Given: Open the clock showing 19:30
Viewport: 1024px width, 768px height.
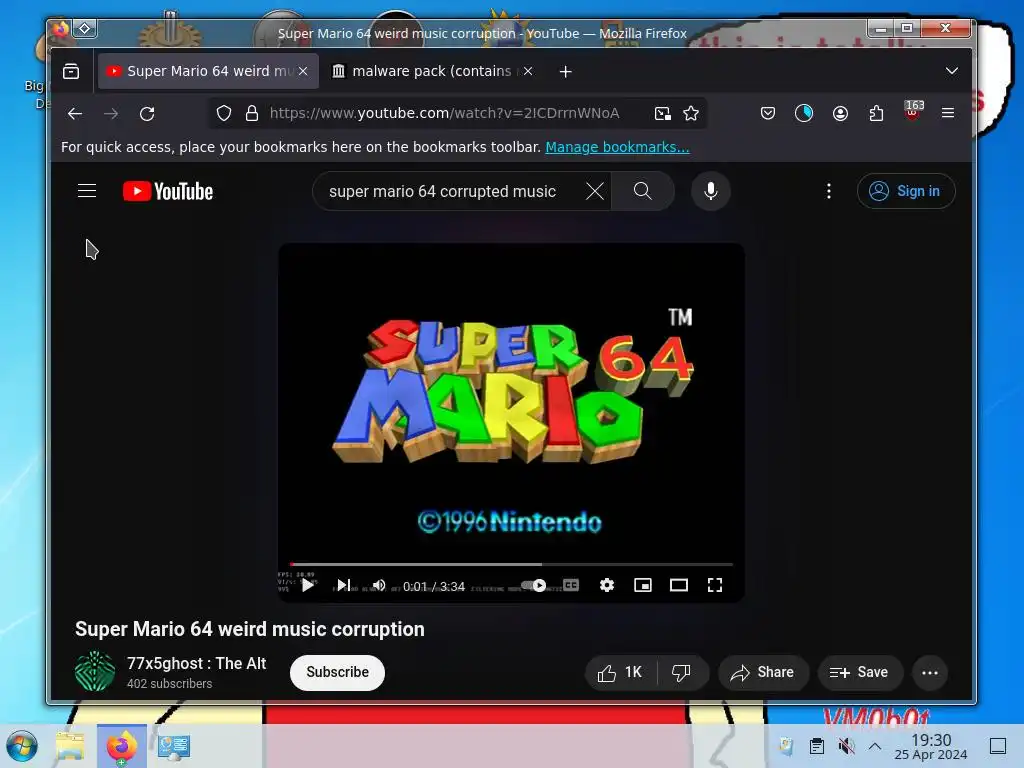Looking at the screenshot, I should 931,746.
